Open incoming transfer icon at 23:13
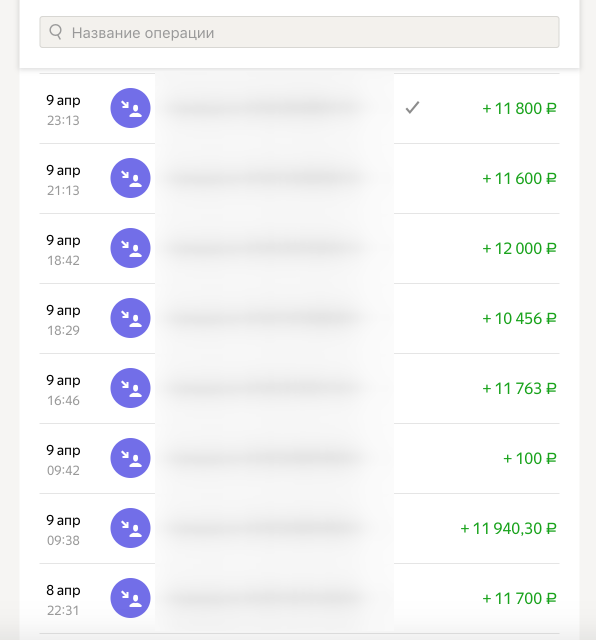 click(131, 108)
